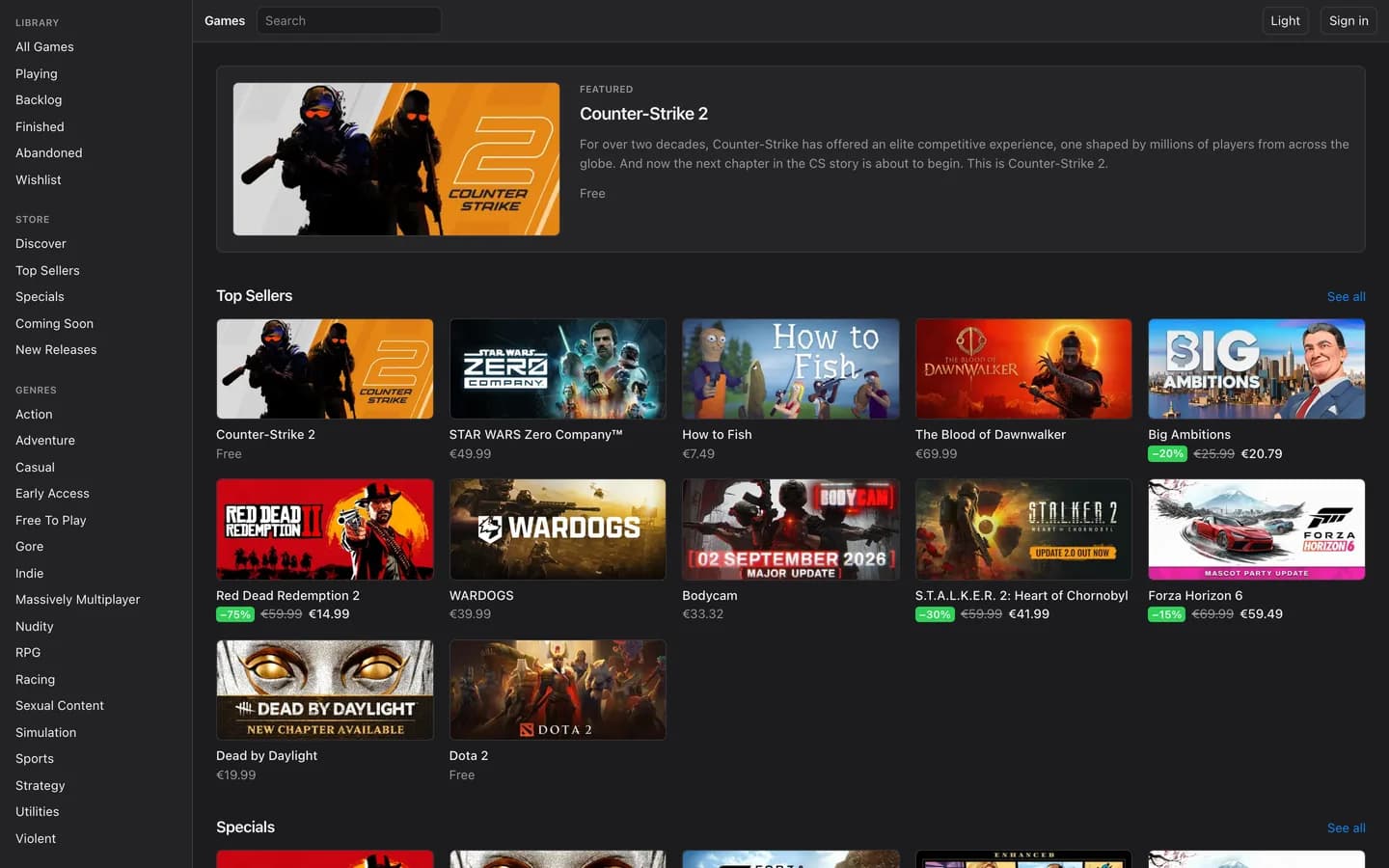Open the Counter-Strike 2 featured banner image

(x=395, y=159)
